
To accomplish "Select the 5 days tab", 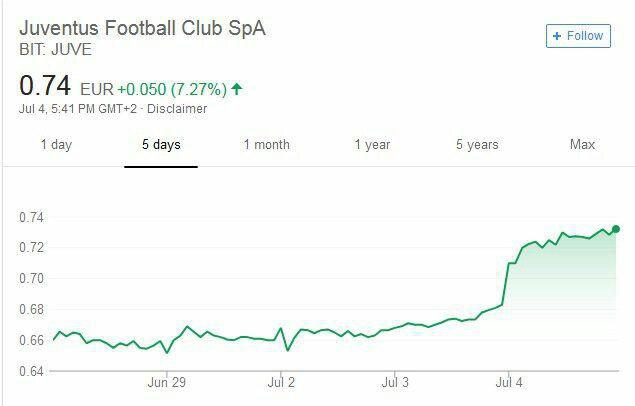I will click(x=161, y=145).
